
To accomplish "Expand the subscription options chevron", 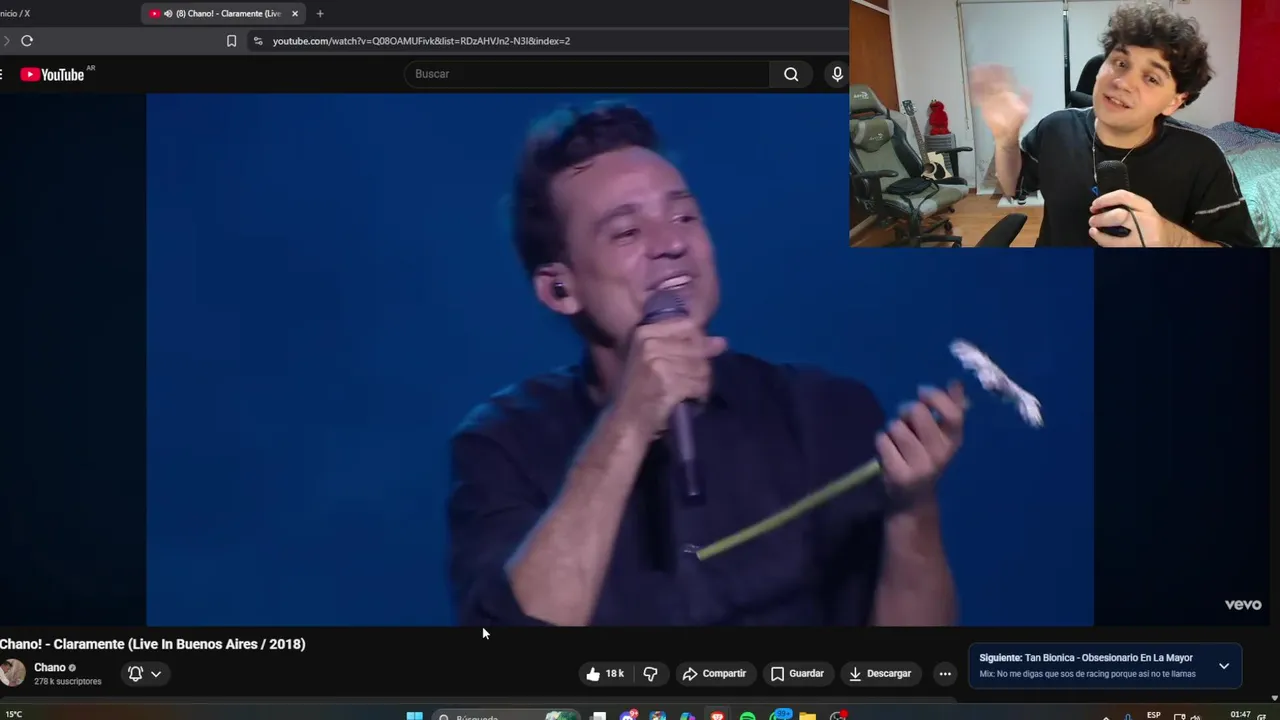I will (156, 674).
